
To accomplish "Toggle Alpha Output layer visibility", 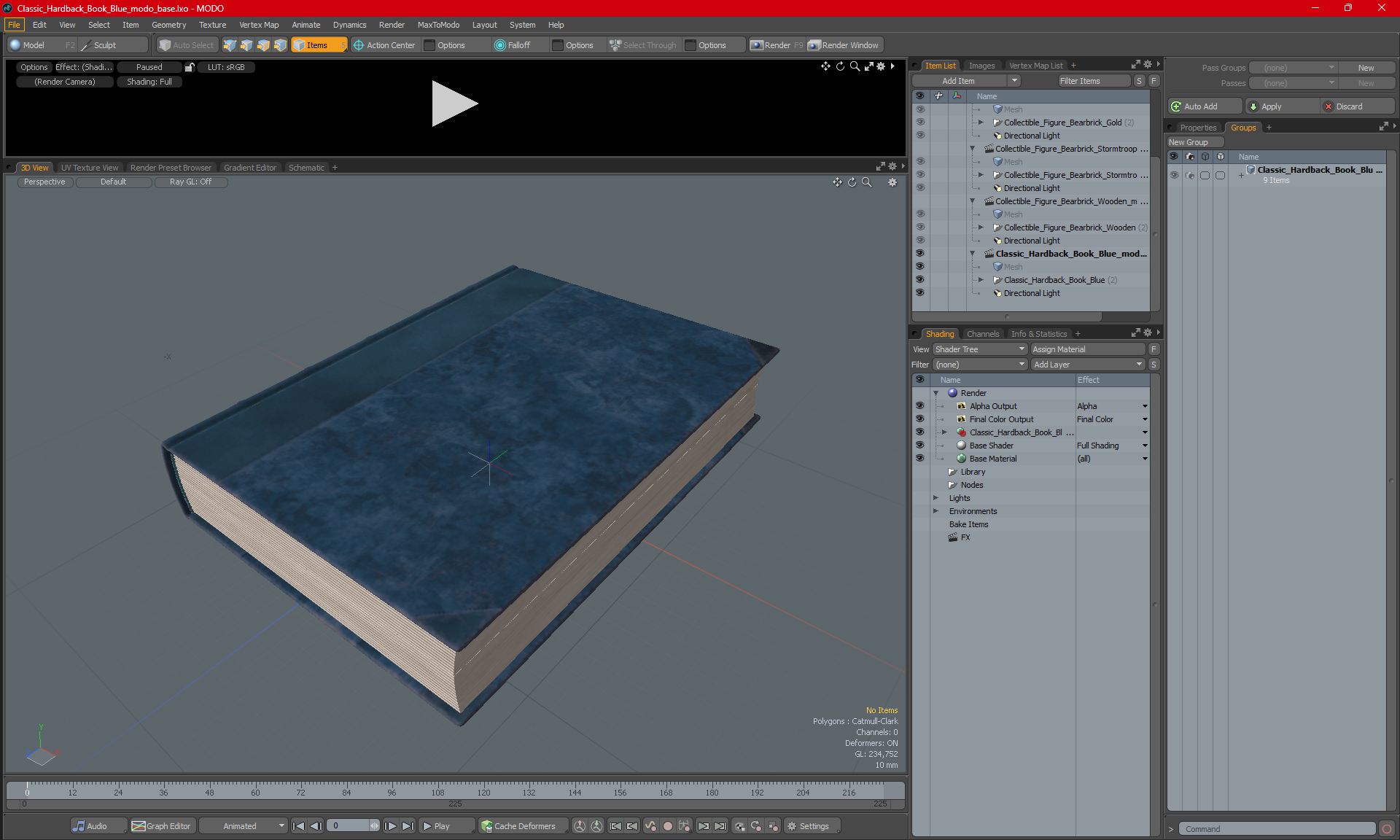I will coord(919,405).
